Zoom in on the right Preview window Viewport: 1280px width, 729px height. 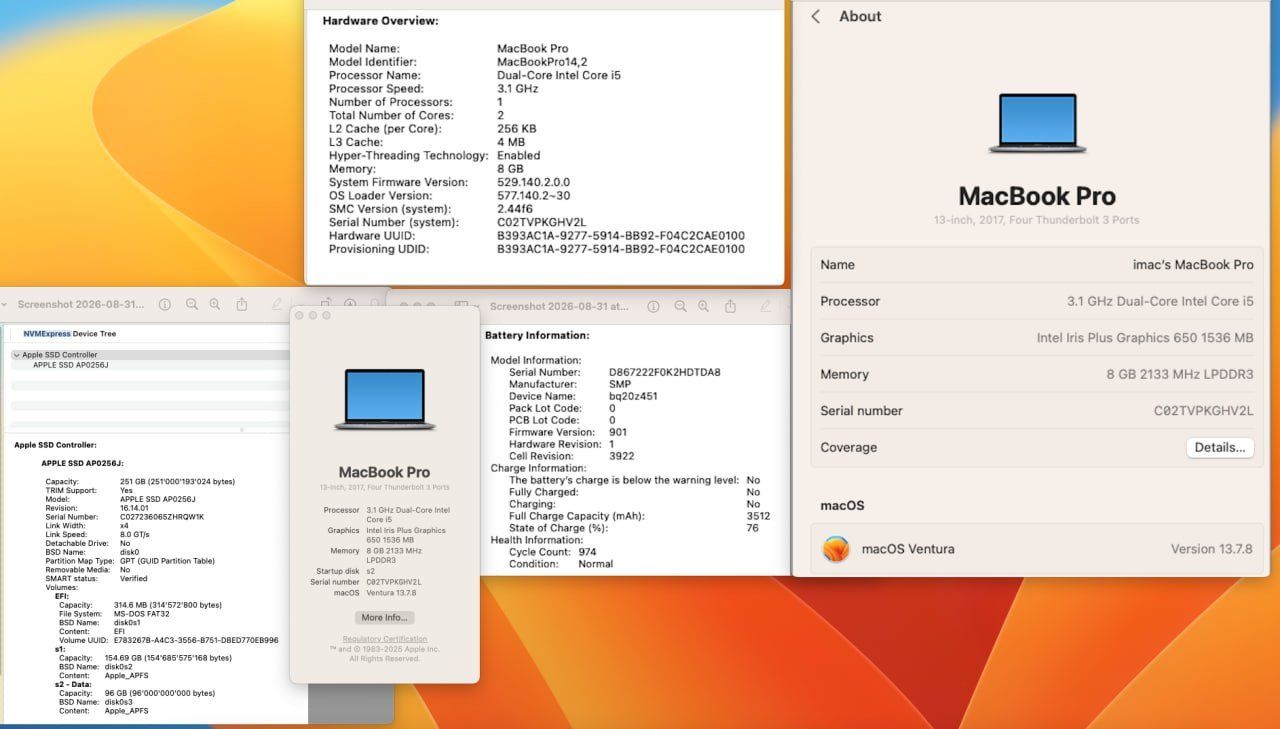pos(704,306)
